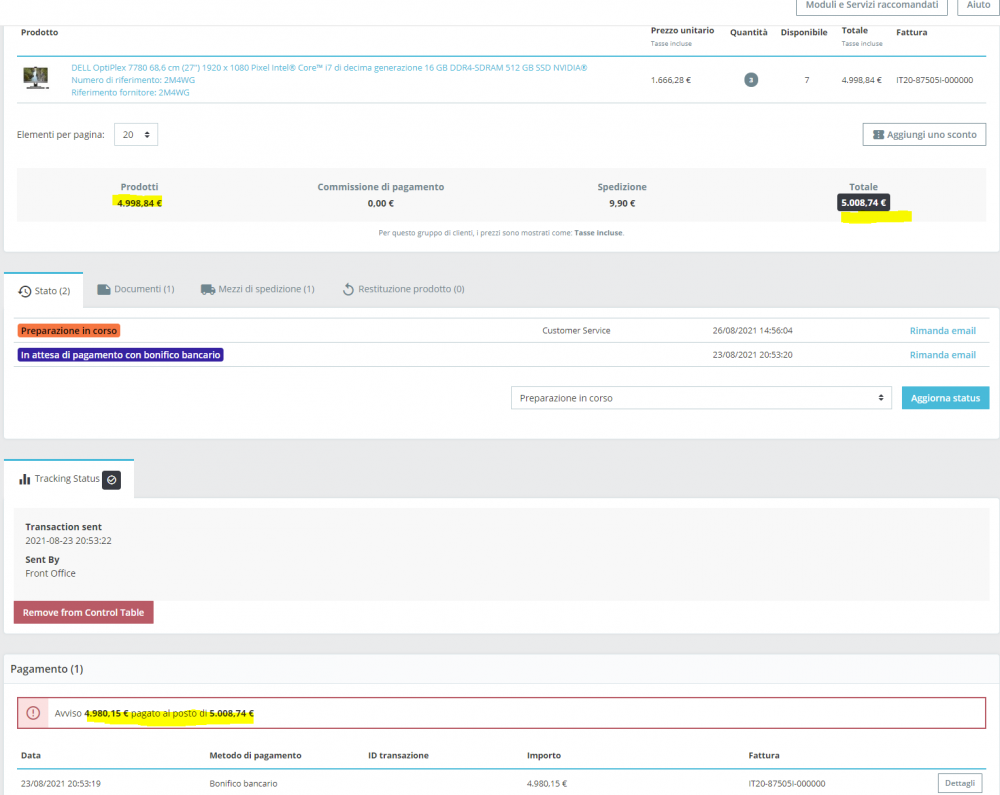The height and width of the screenshot is (795, 1000).
Task: Click the Aggiungi uno sconto button
Action: (924, 135)
